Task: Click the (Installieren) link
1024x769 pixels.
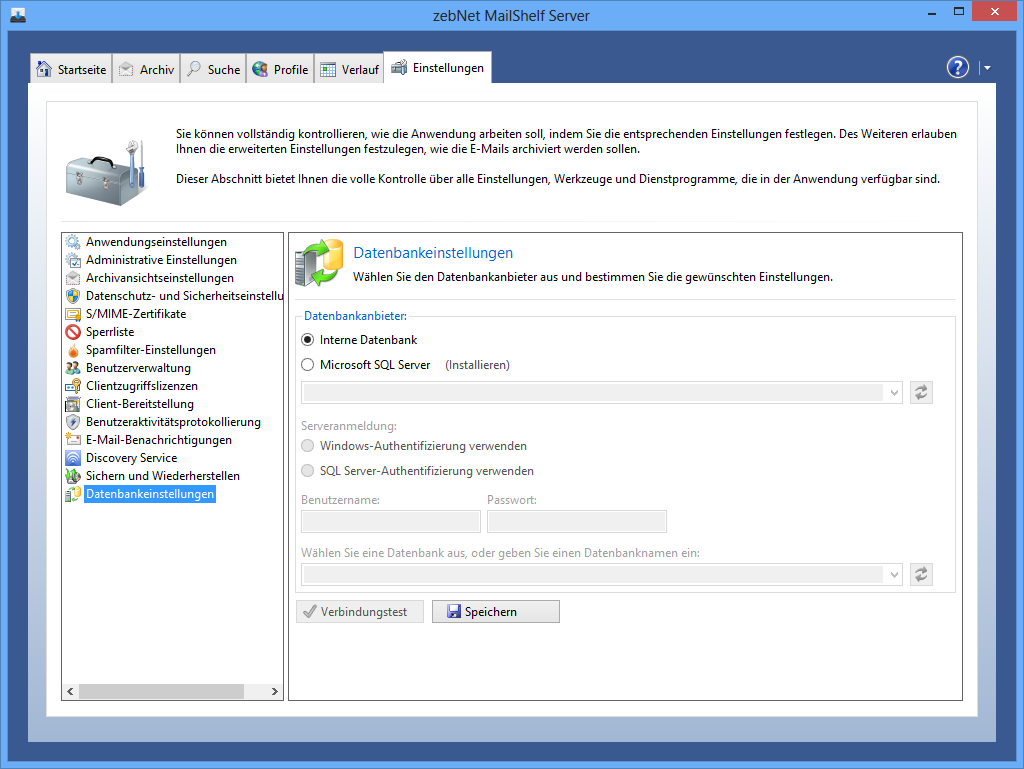Action: click(x=477, y=365)
